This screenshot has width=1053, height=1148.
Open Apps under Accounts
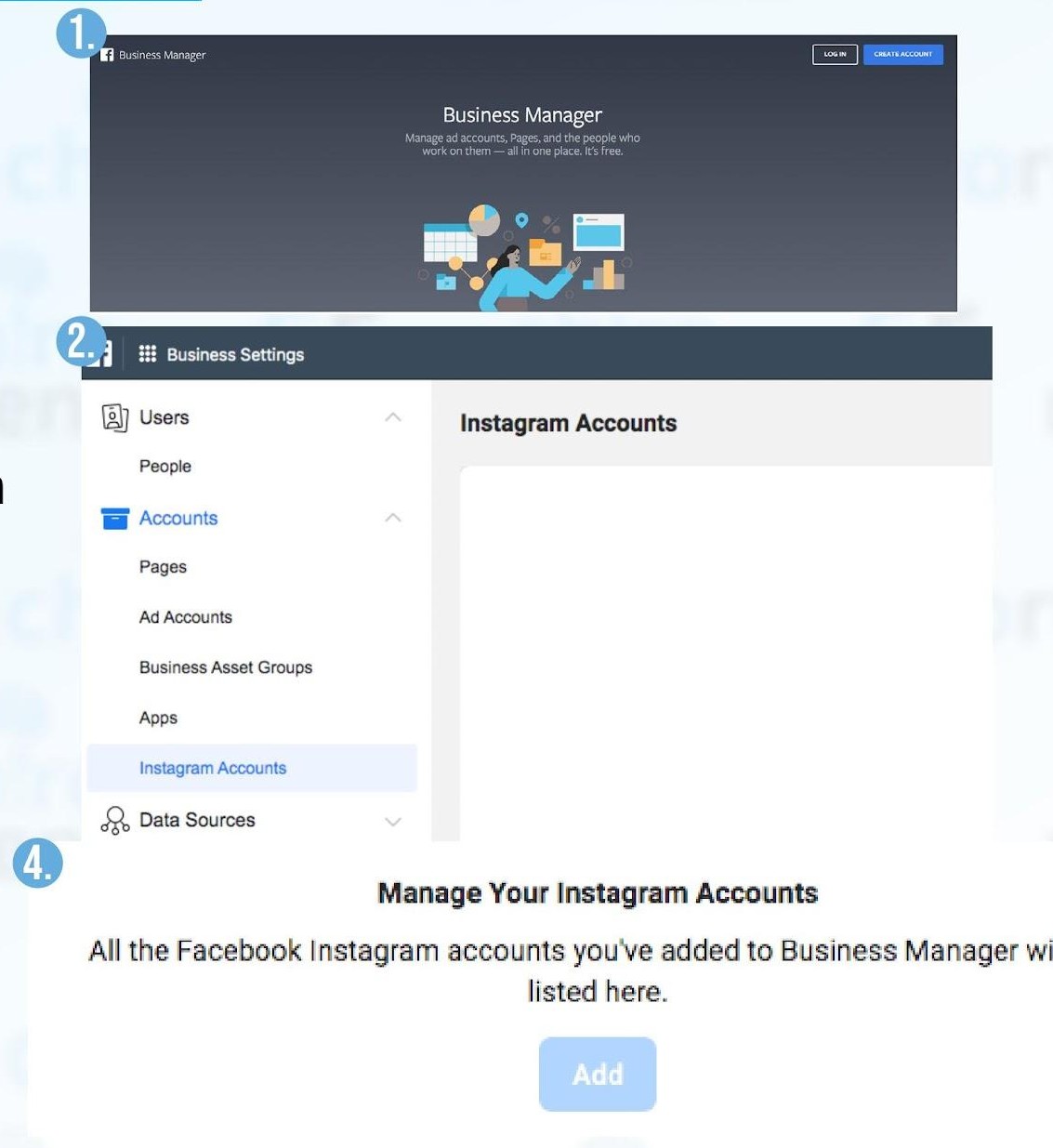(x=158, y=718)
